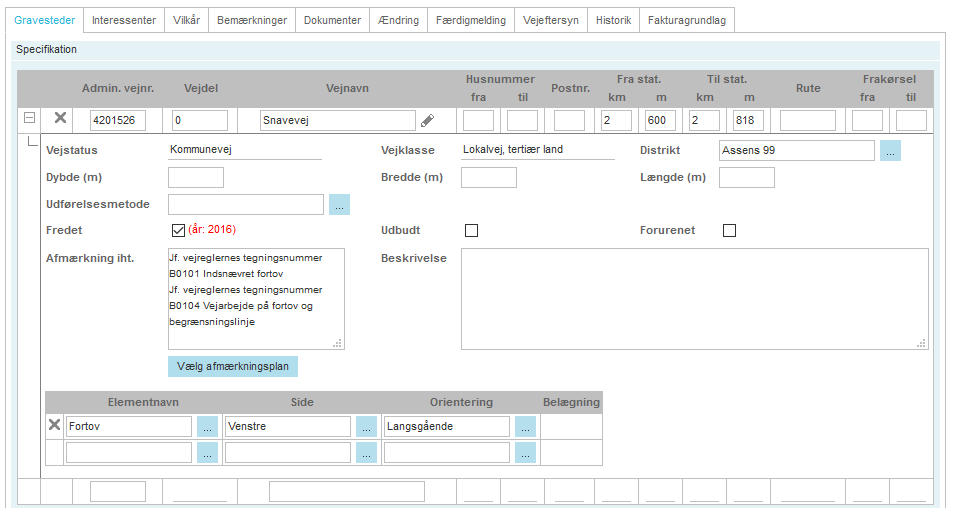
Task: Open the Distrikt lookup button
Action: click(890, 150)
